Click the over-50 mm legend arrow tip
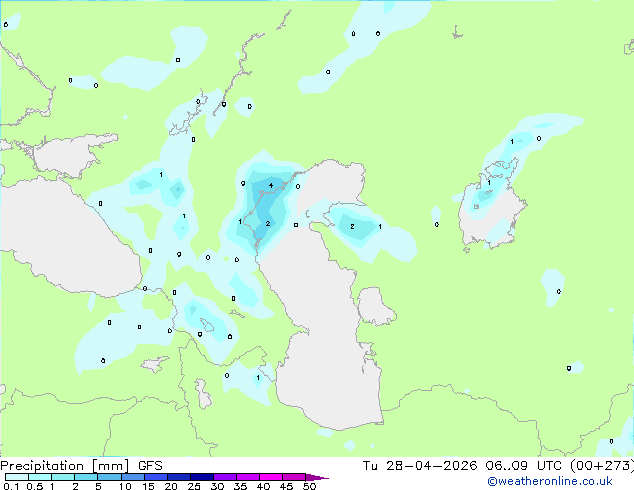The image size is (634, 490). [317, 477]
